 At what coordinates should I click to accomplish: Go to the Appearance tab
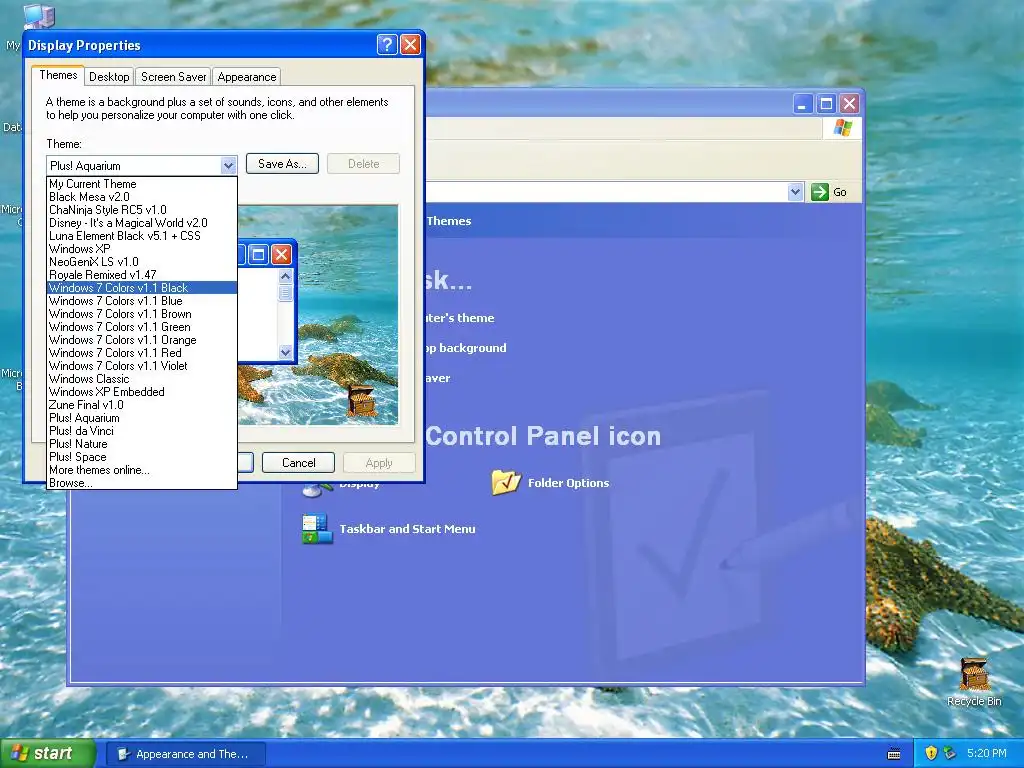(x=247, y=76)
